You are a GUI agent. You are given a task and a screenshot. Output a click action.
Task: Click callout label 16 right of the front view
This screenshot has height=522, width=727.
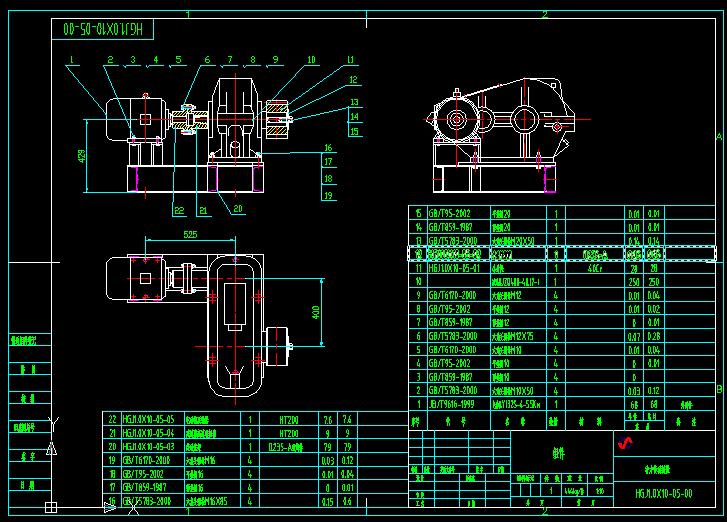(328, 147)
